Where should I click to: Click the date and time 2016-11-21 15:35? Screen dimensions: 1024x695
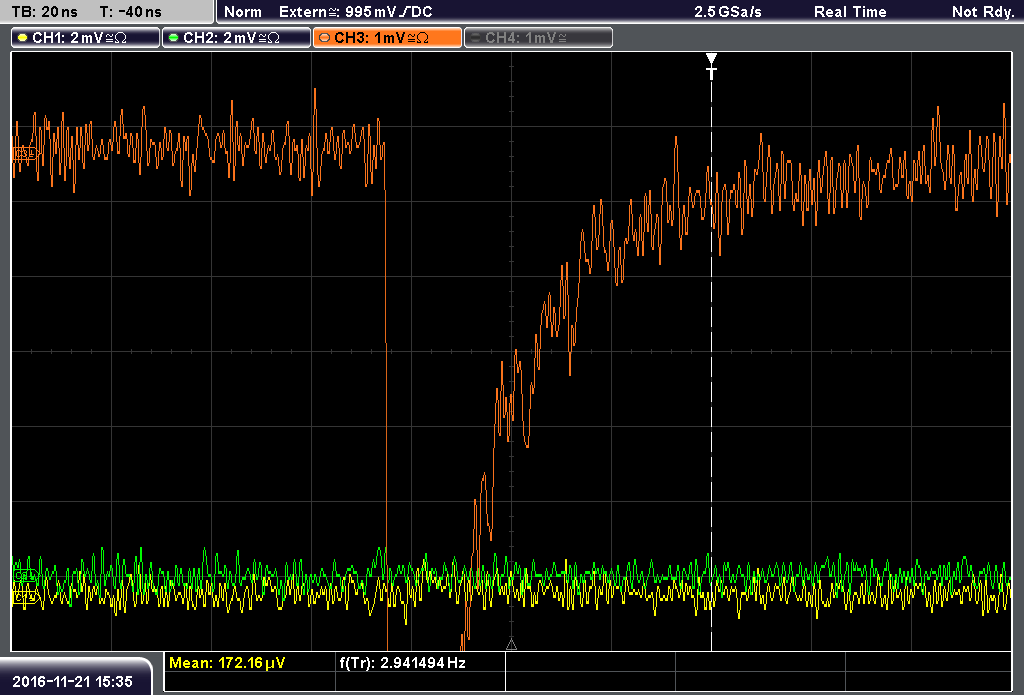(x=72, y=681)
